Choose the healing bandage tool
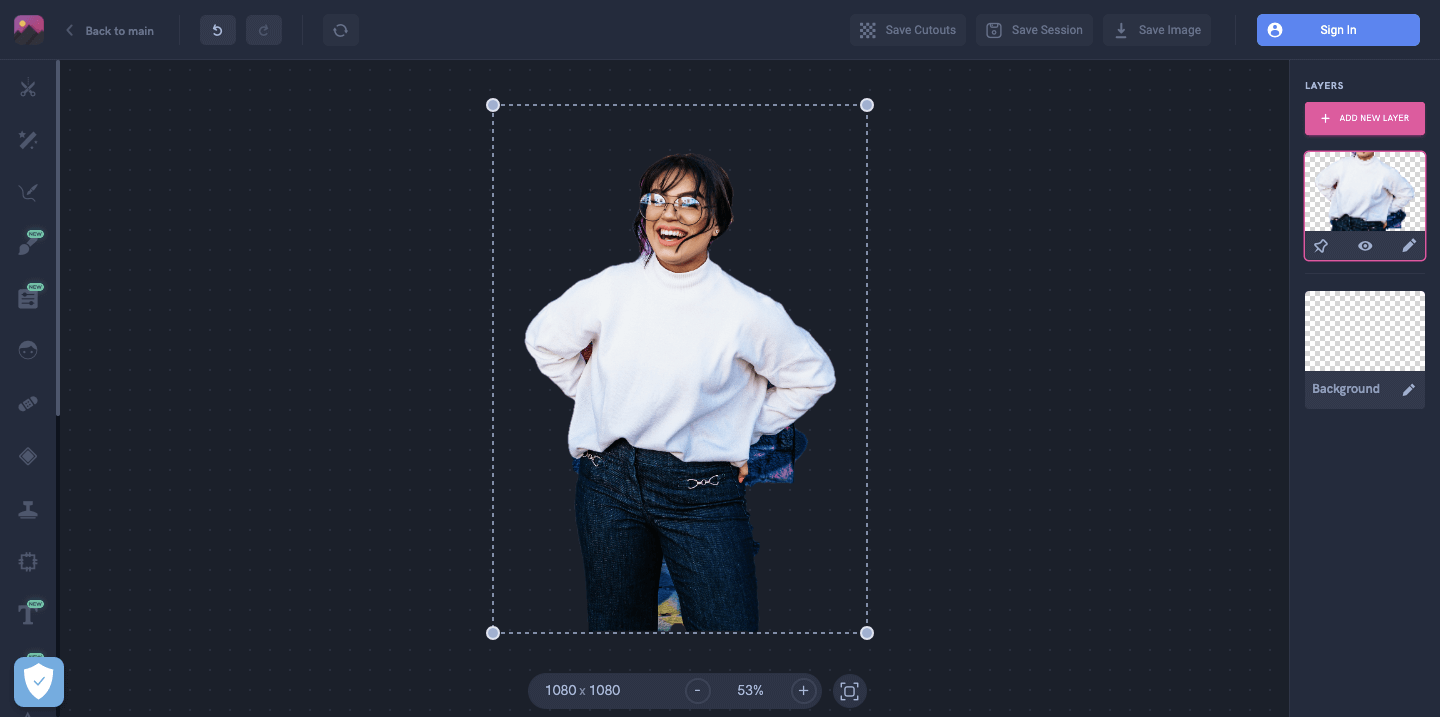The width and height of the screenshot is (1440, 717). point(28,403)
